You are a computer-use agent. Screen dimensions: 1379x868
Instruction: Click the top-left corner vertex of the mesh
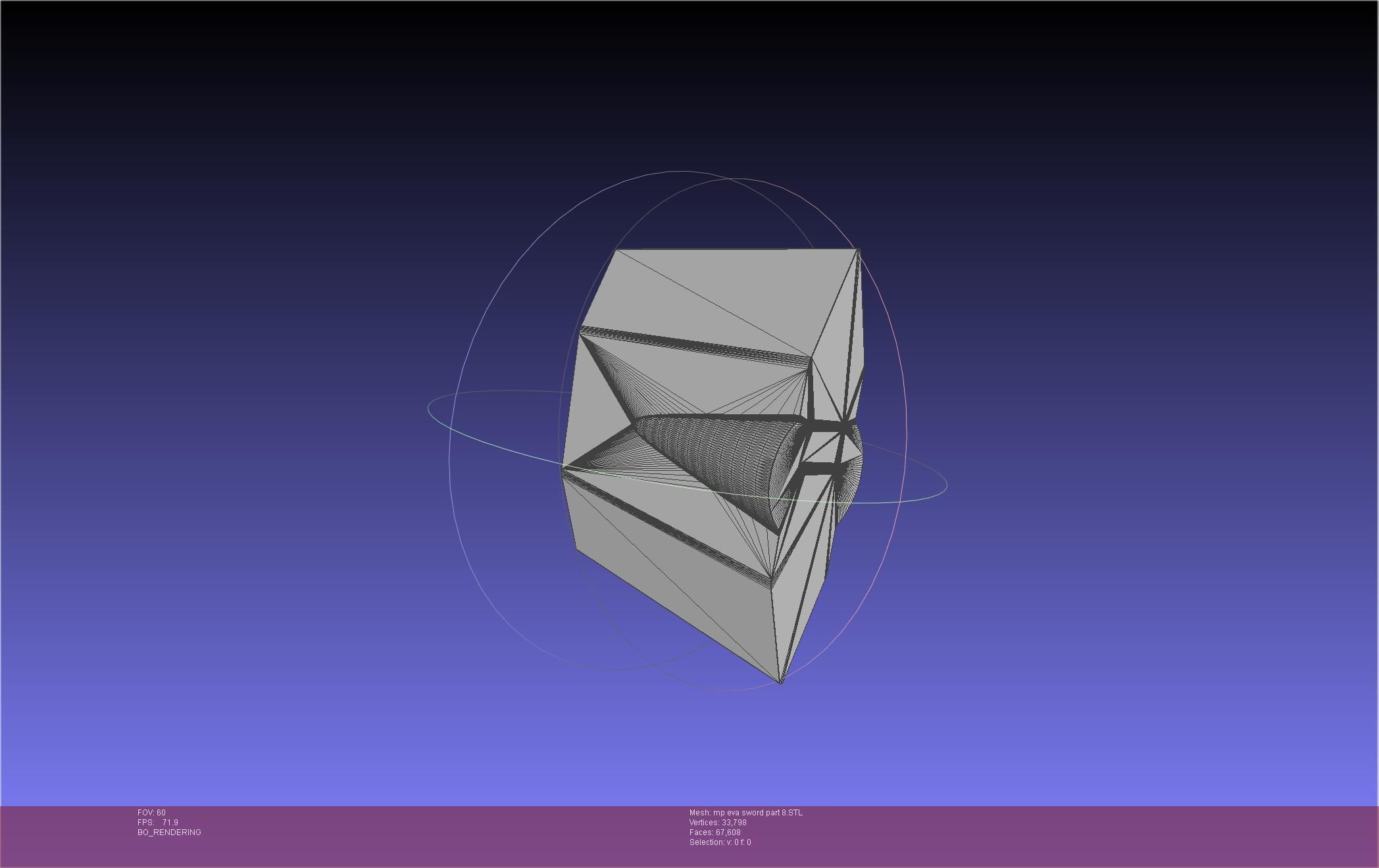(616, 250)
